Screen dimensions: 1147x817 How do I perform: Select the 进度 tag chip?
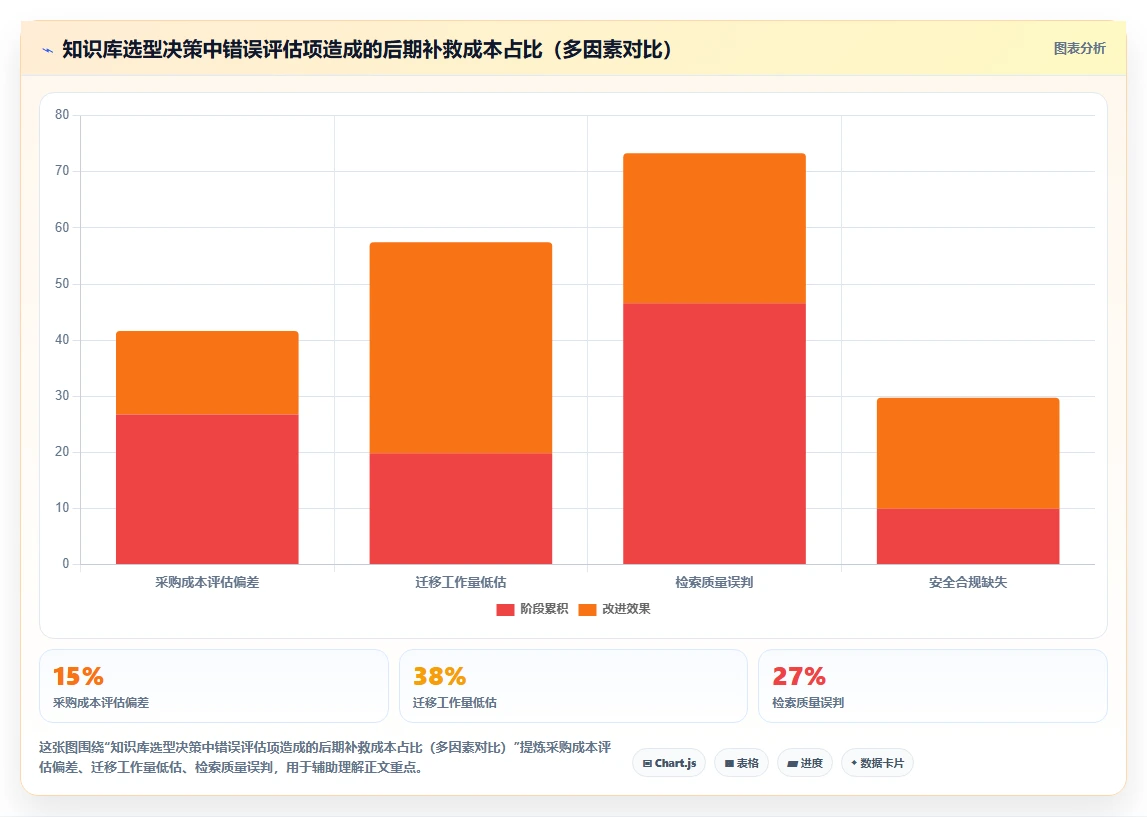click(x=805, y=763)
